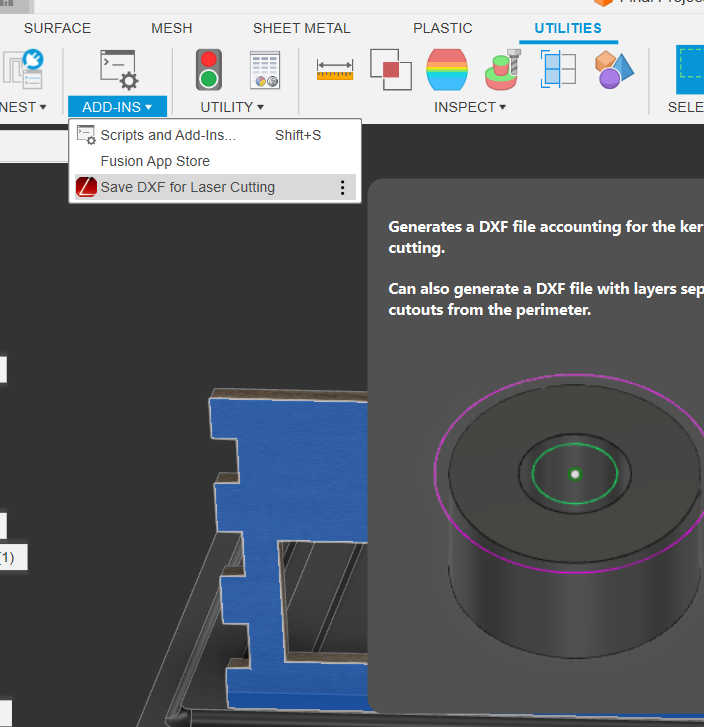This screenshot has width=704, height=727.
Task: Collapse the ADD-INS dropdown
Action: coord(117,107)
